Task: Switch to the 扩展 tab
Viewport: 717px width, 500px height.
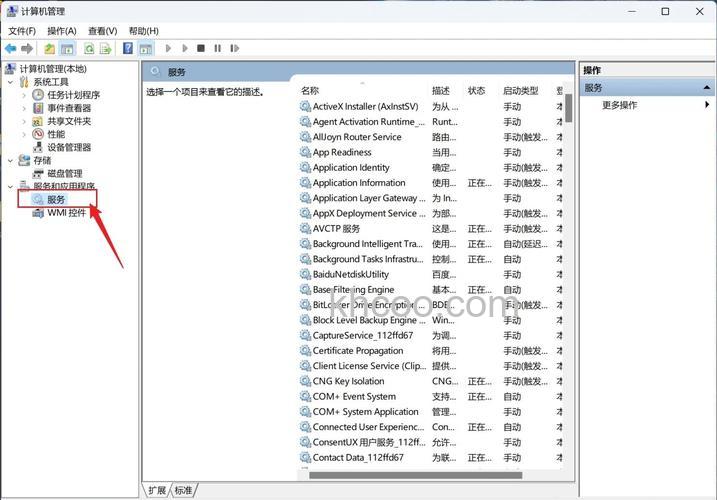Action: 157,490
